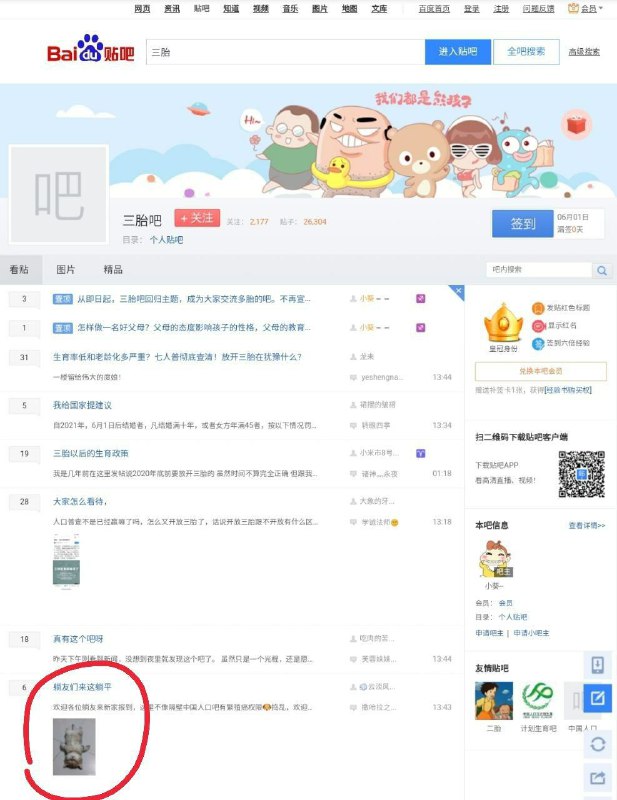Close the pinned posts corner X
The width and height of the screenshot is (617, 800).
(458, 291)
